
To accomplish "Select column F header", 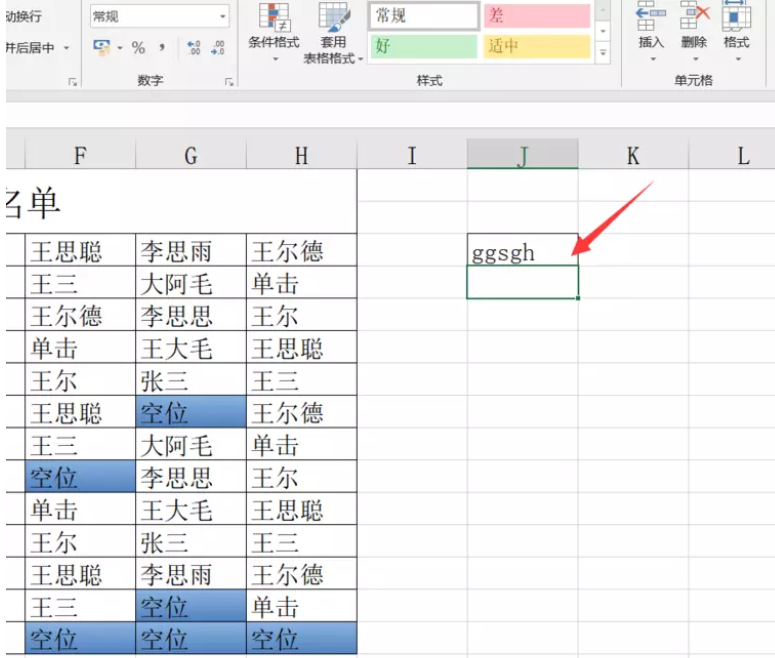I will coord(80,155).
